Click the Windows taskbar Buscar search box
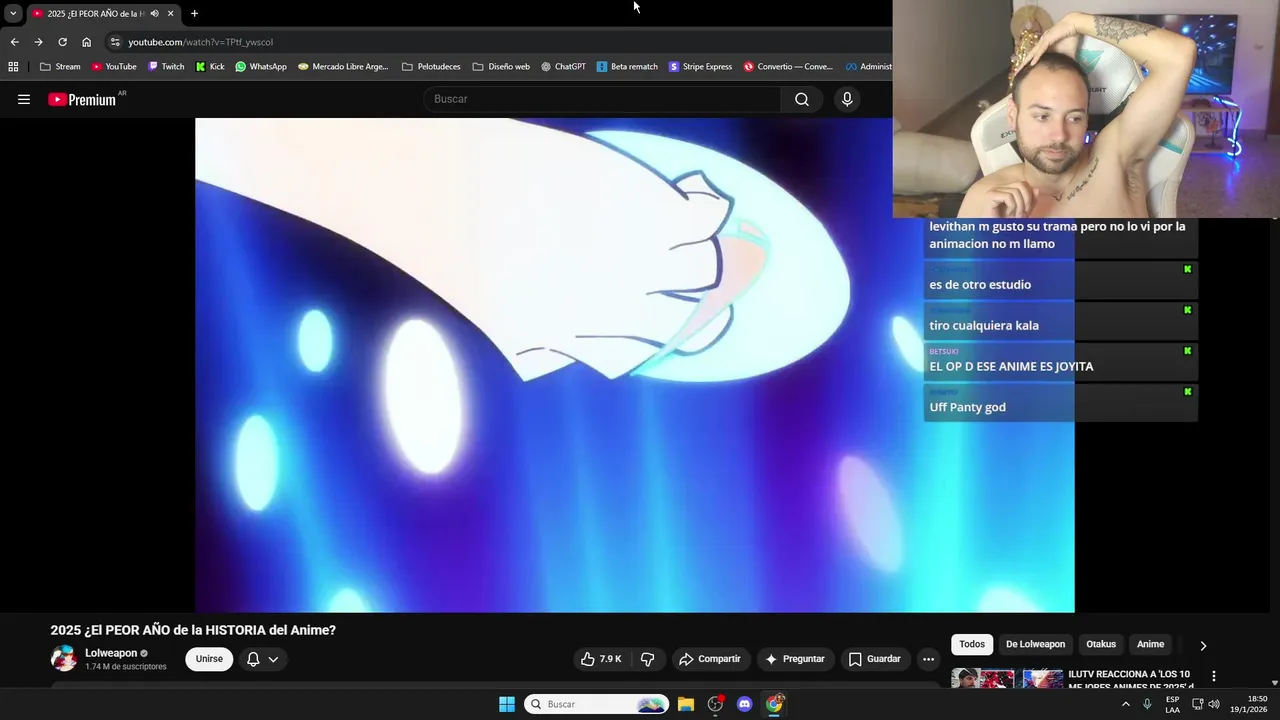This screenshot has width=1280, height=720. coord(597,704)
